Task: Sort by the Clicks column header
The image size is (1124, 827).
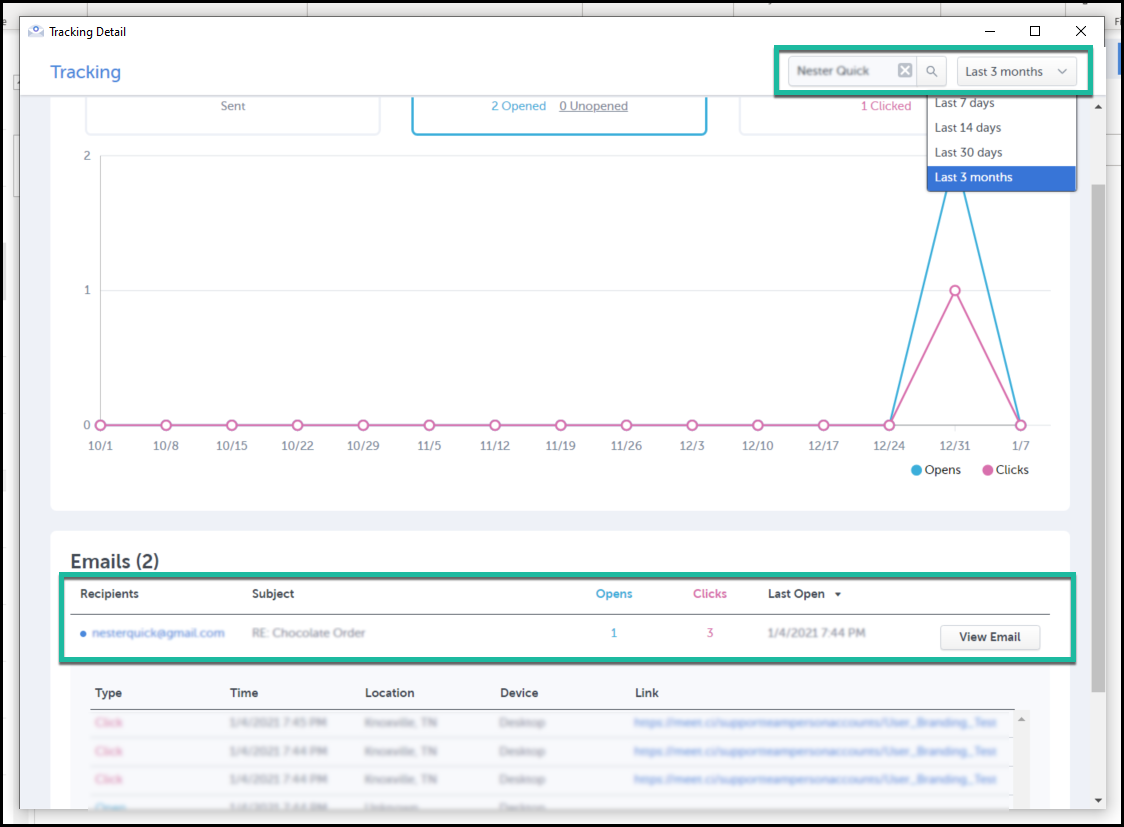Action: tap(710, 594)
